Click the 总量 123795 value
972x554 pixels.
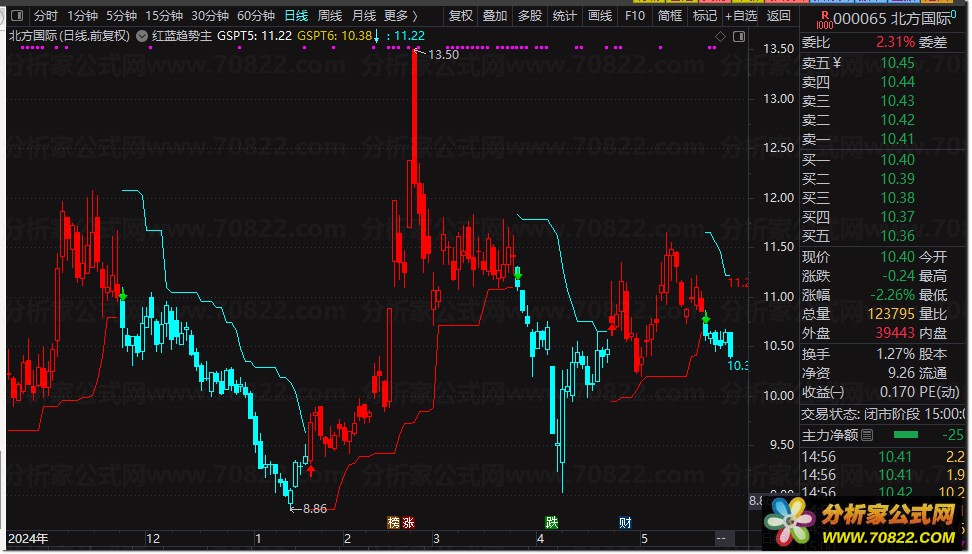pyautogui.click(x=891, y=314)
